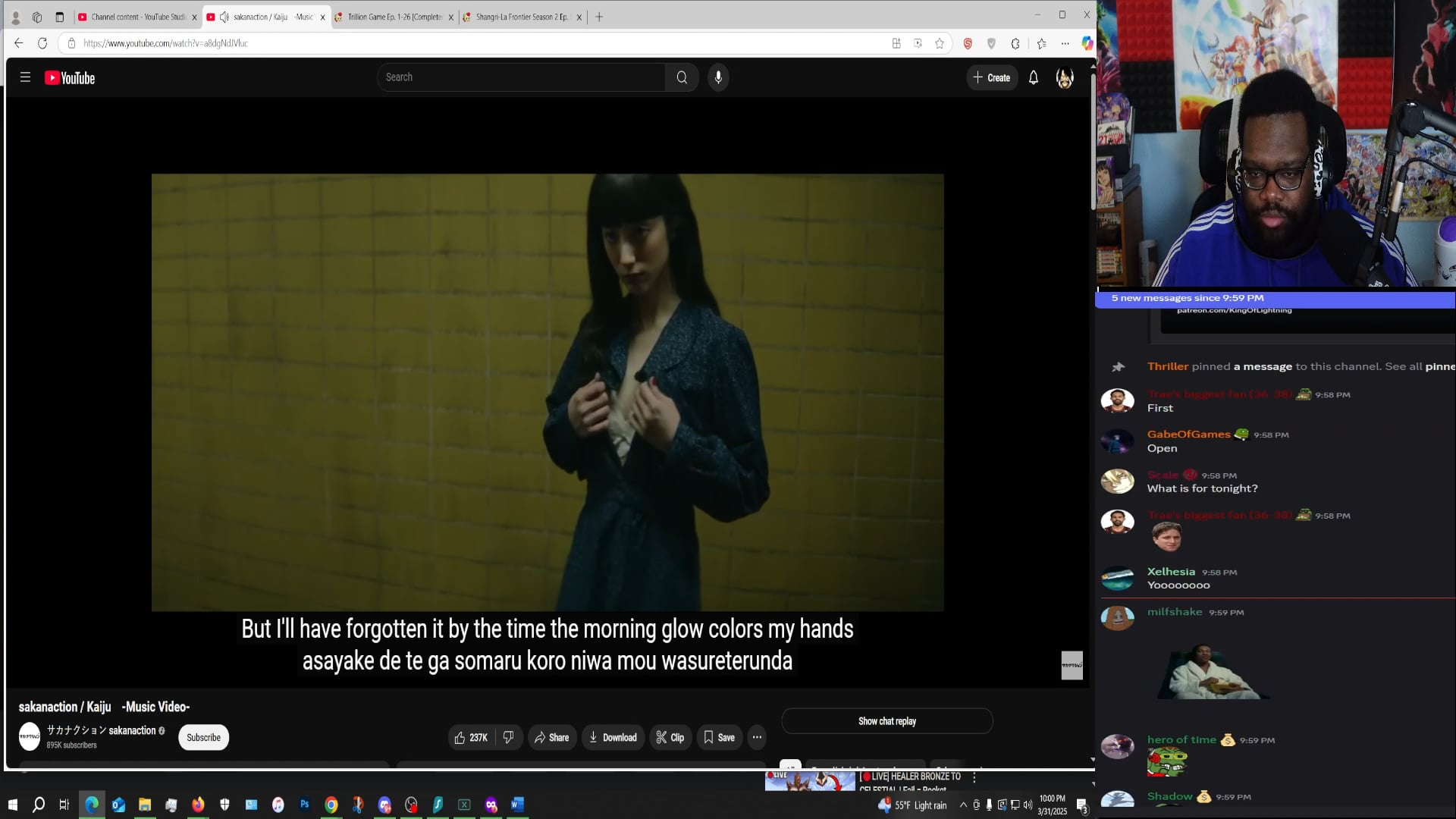1456x819 pixels.
Task: Show hidden system tray icons
Action: pos(963,805)
